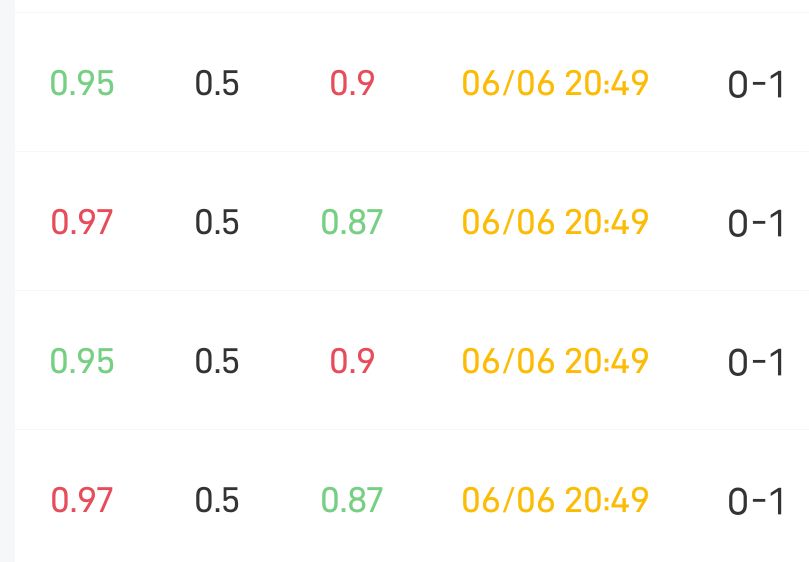Click the first row's 06/06 20:49 timestamp

point(555,83)
